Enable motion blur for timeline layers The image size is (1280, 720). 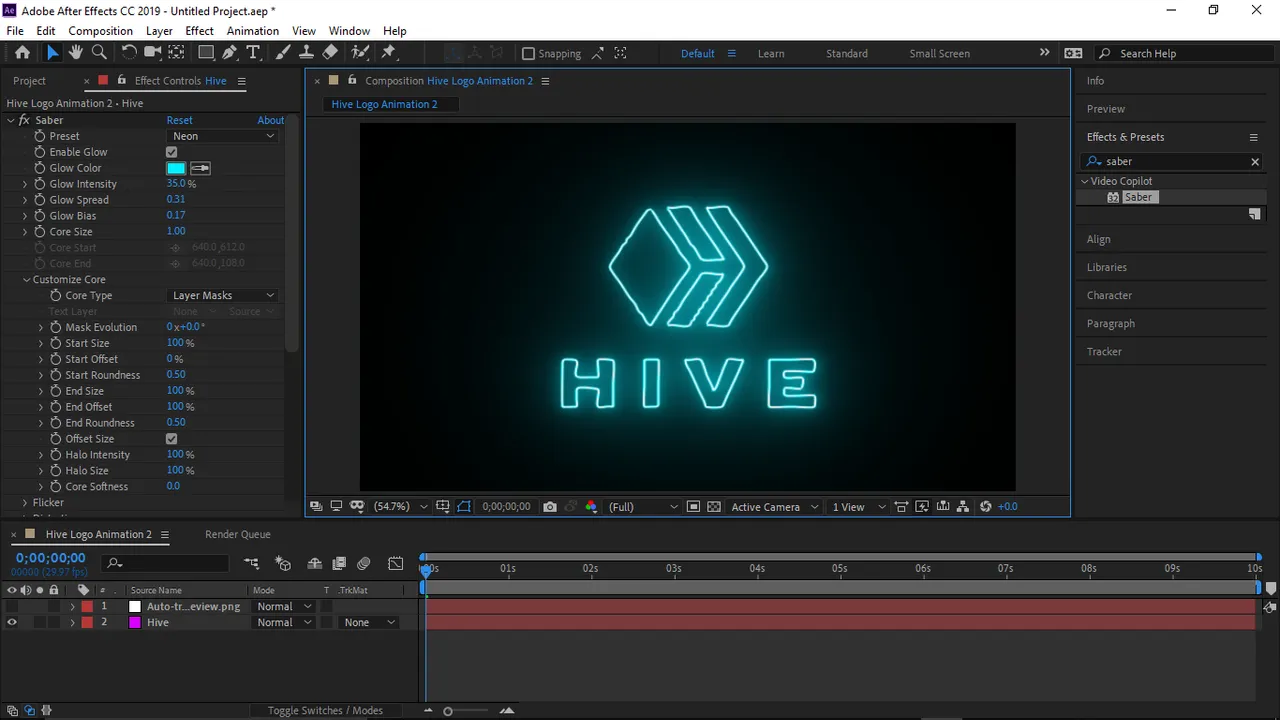pyautogui.click(x=364, y=564)
